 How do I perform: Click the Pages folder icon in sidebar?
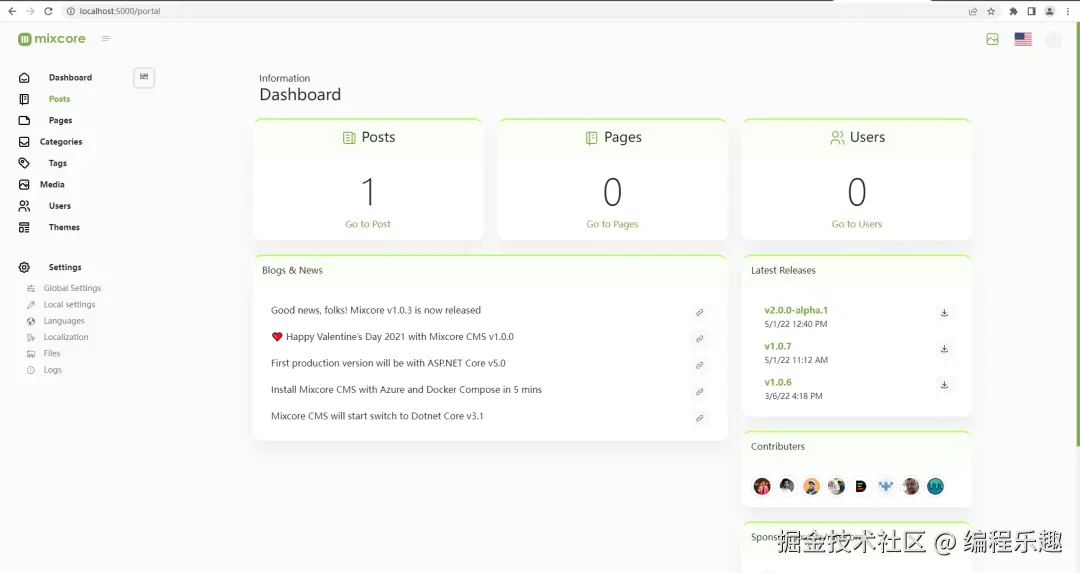coord(24,121)
